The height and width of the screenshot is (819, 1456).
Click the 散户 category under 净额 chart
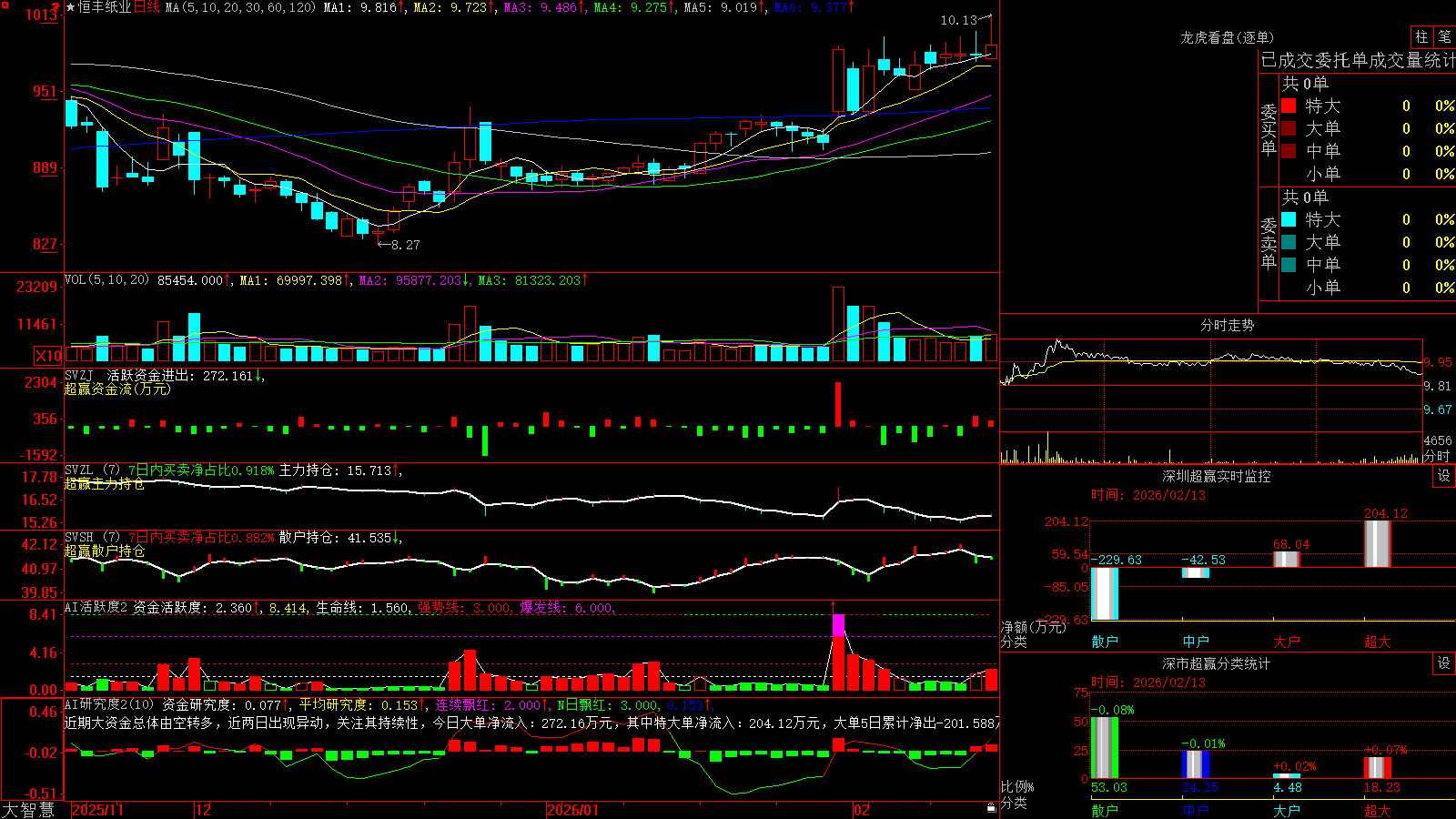[1105, 642]
